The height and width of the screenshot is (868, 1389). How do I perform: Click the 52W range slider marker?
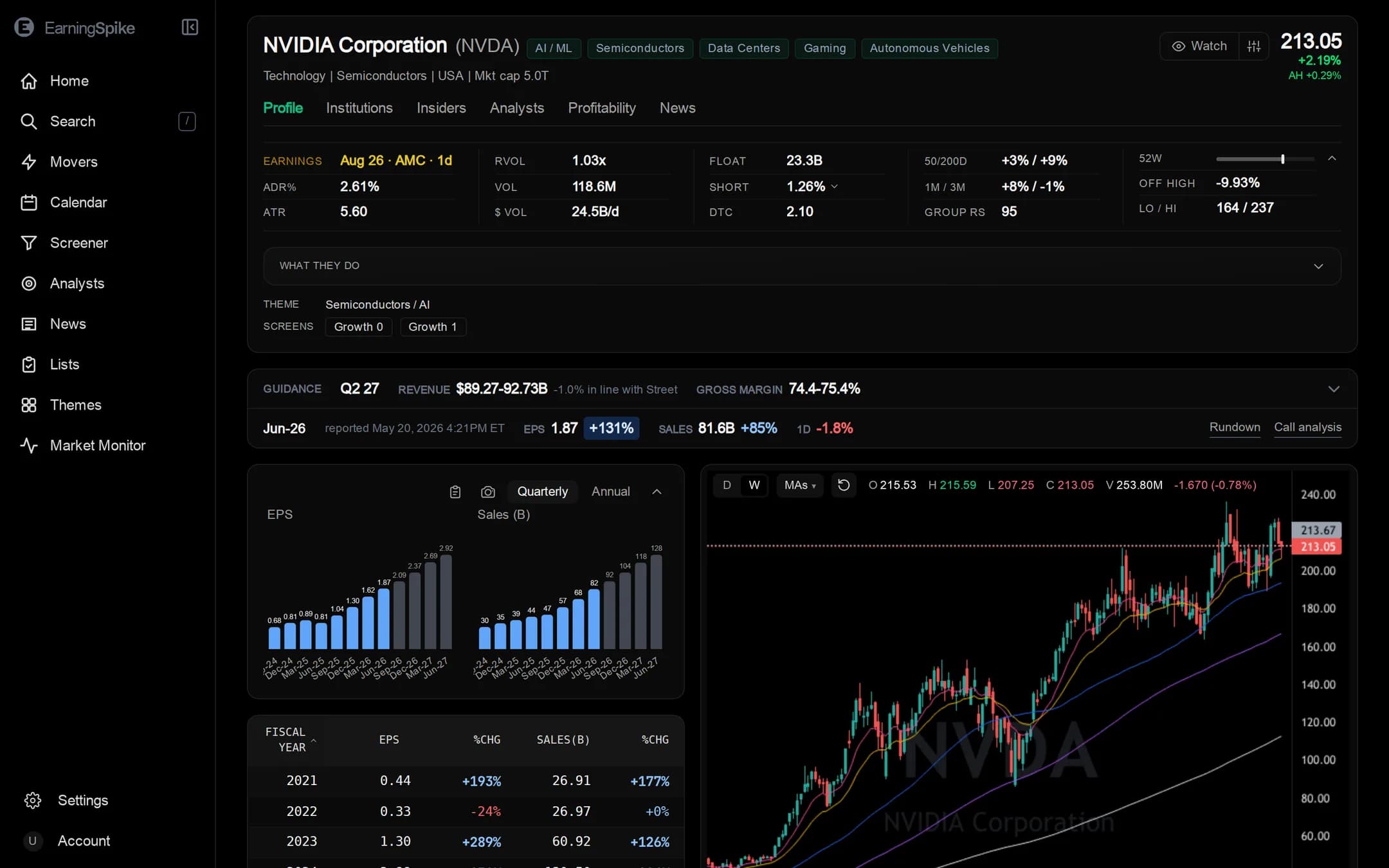point(1283,159)
